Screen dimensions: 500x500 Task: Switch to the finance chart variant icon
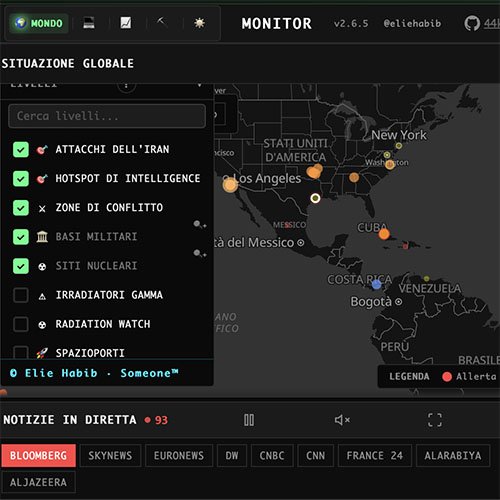point(126,23)
